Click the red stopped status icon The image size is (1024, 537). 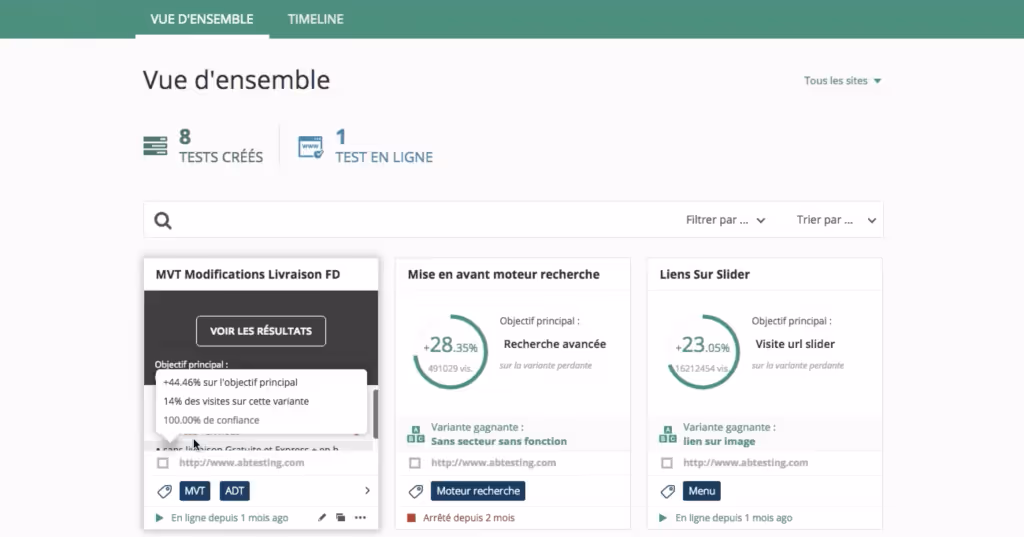[411, 517]
